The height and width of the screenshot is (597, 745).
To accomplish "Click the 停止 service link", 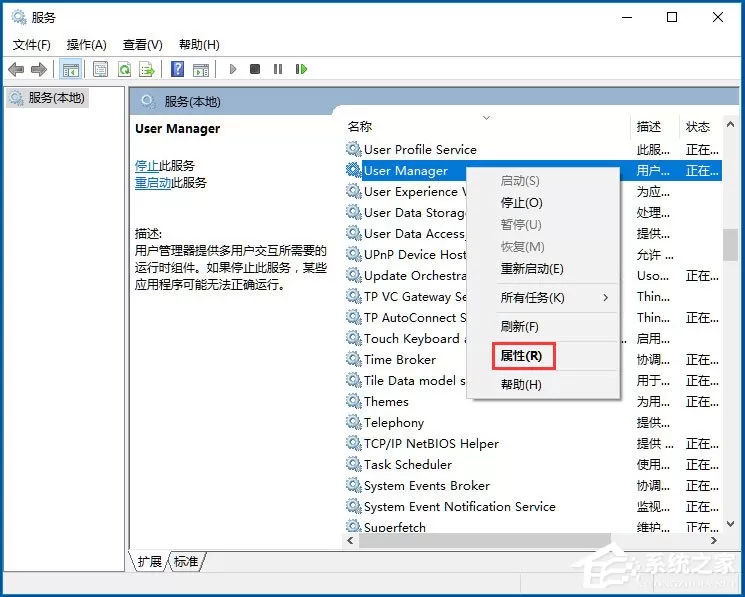I will click(x=147, y=166).
